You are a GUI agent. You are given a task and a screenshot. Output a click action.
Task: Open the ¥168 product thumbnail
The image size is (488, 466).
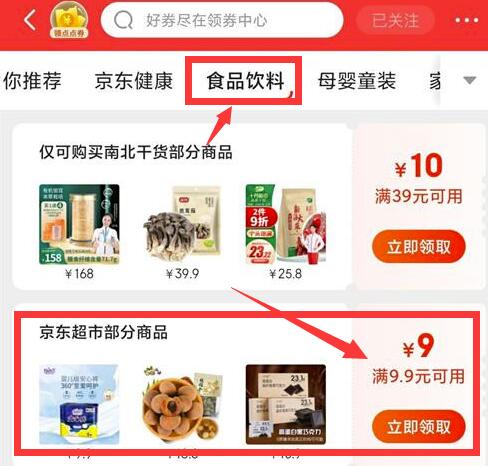pos(79,224)
